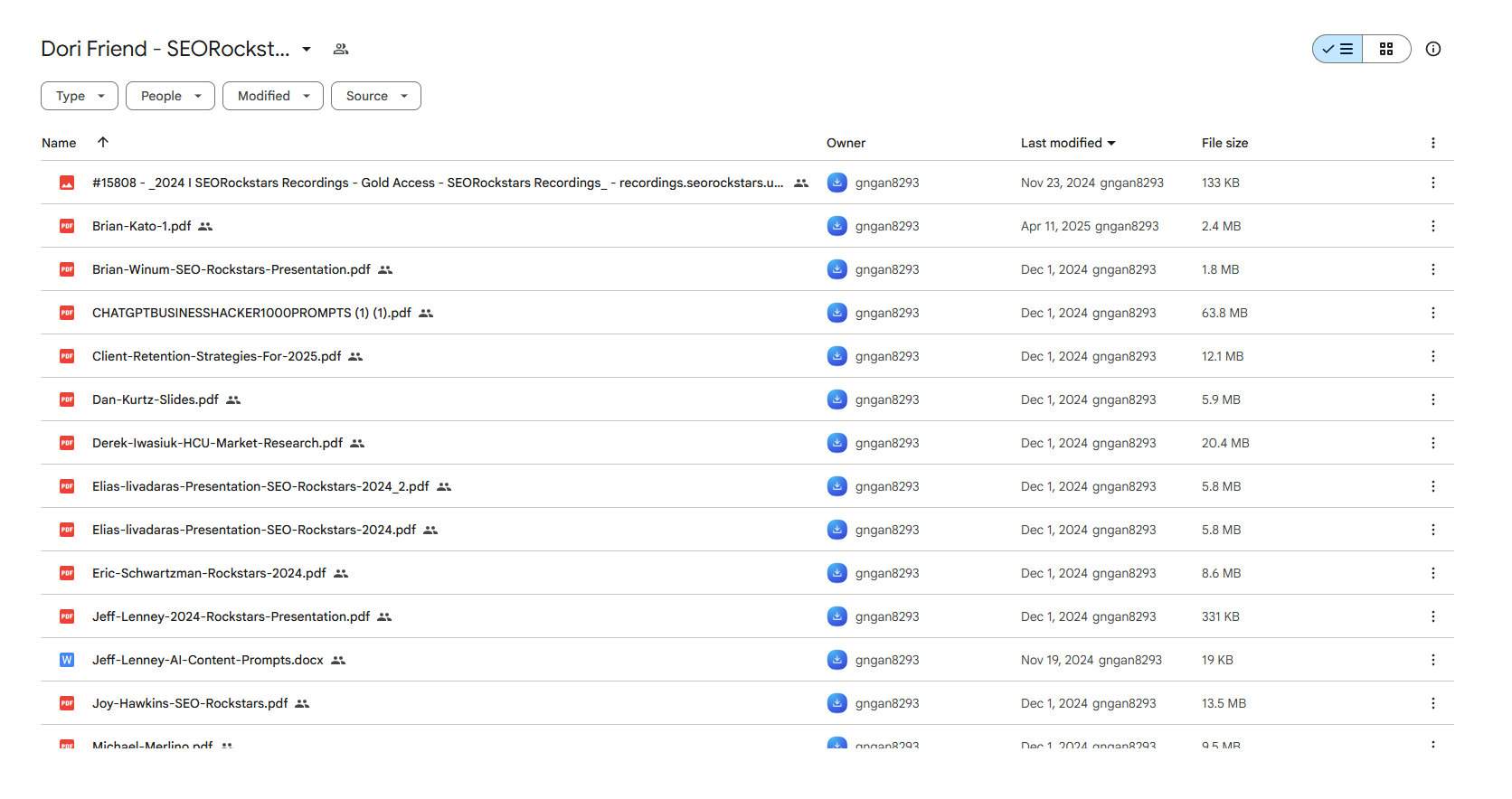Select the image file icon of #15808 recordings

click(x=67, y=183)
